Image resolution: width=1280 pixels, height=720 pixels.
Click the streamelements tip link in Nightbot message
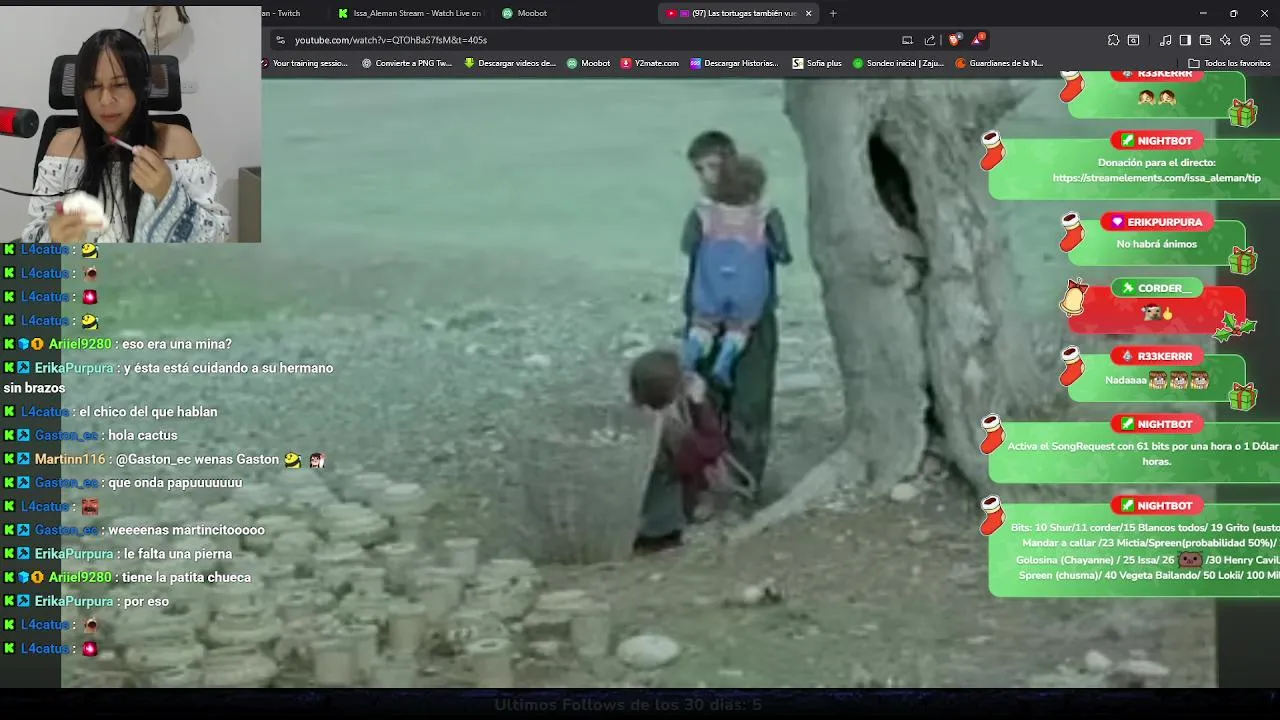pos(1157,178)
